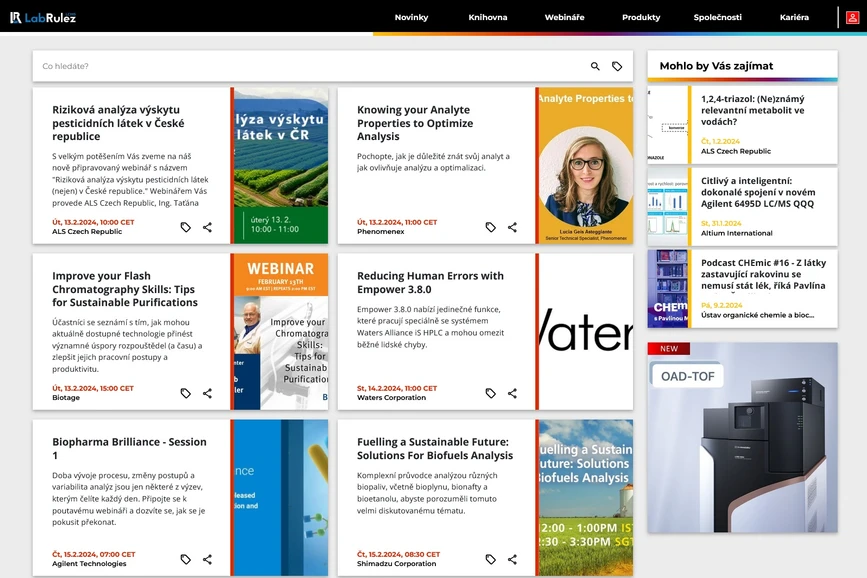Go to the Webináře section
The image size is (867, 578).
565,17
